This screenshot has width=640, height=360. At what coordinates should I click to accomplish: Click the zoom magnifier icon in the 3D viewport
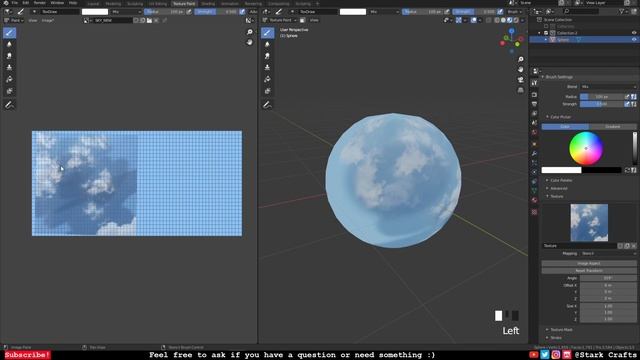(520, 60)
